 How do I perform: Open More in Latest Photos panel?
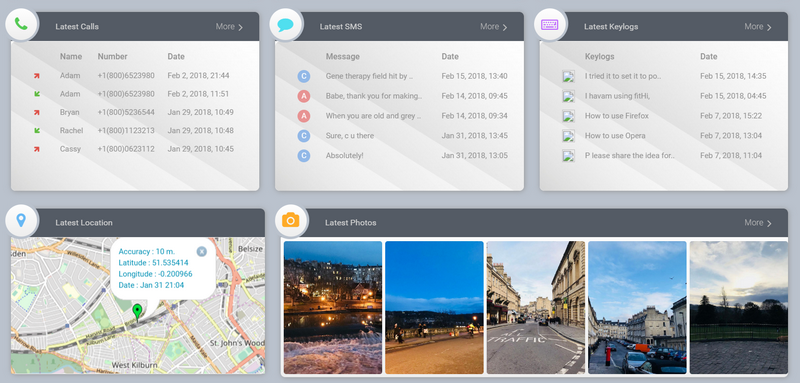pos(758,223)
